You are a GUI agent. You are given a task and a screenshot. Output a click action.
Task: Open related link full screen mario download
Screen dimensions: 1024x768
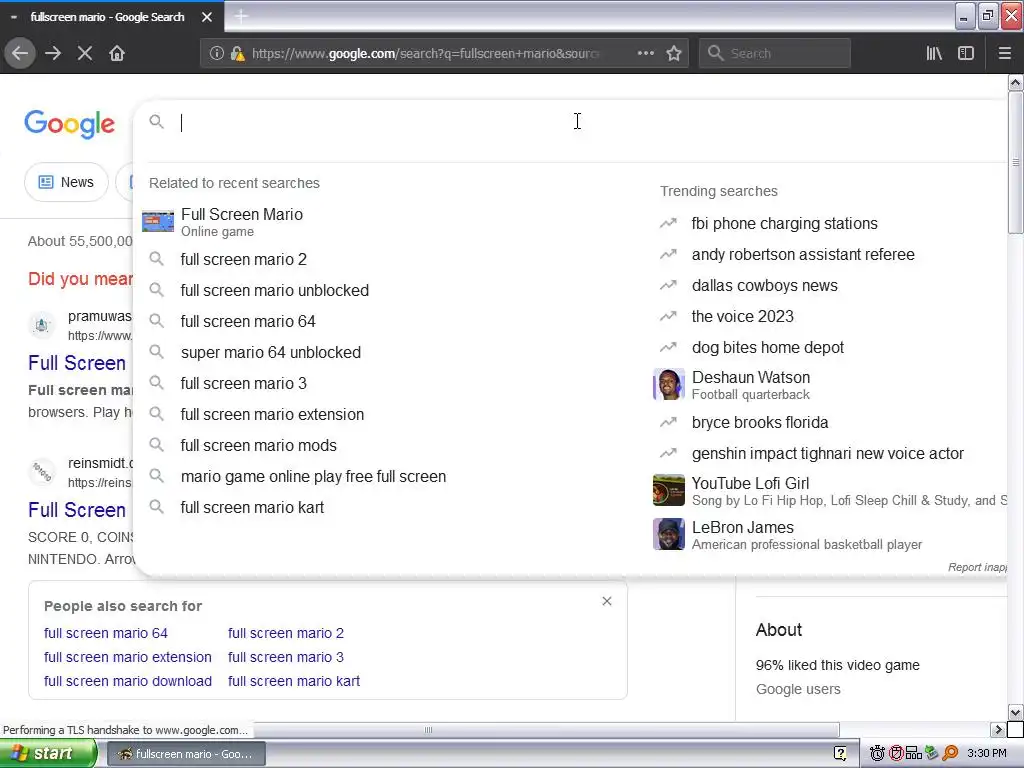click(x=128, y=681)
